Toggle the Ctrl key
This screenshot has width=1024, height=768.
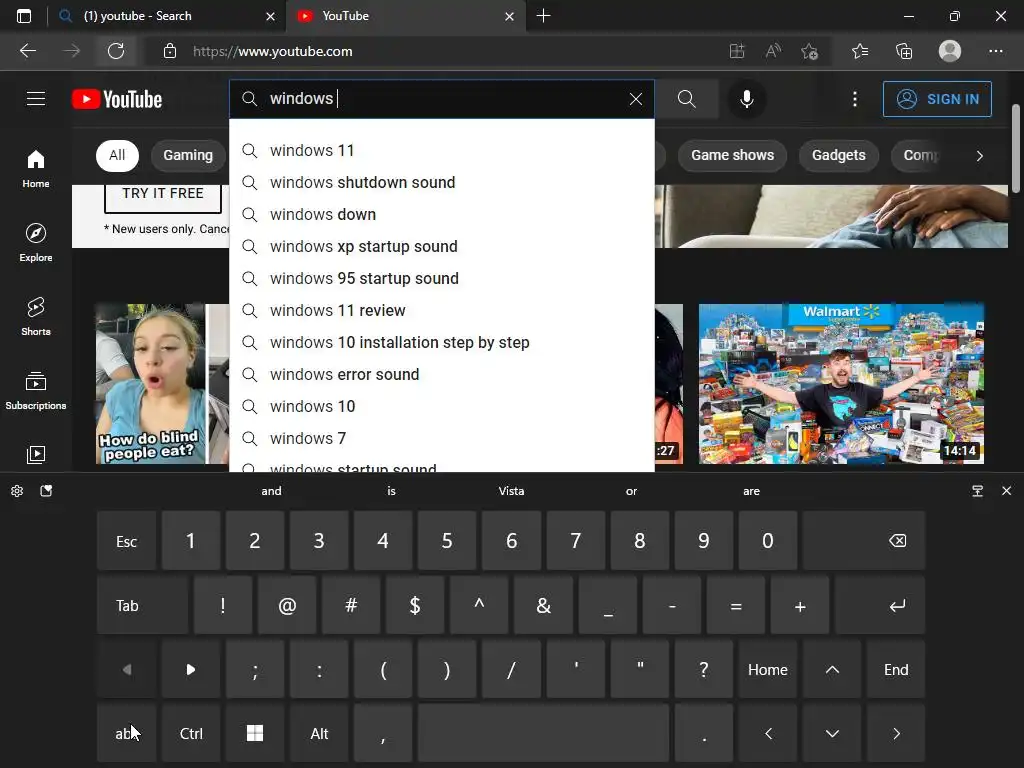[x=191, y=733]
